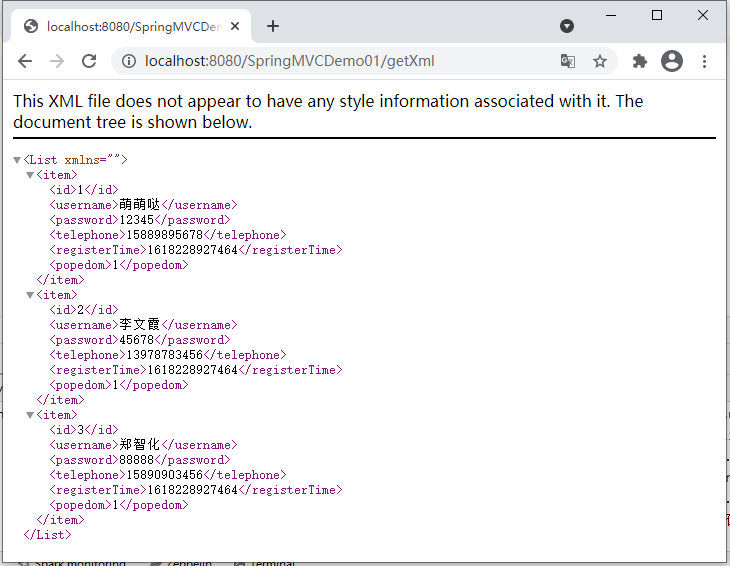
Task: Open a new tab with the plus button
Action: (x=273, y=26)
